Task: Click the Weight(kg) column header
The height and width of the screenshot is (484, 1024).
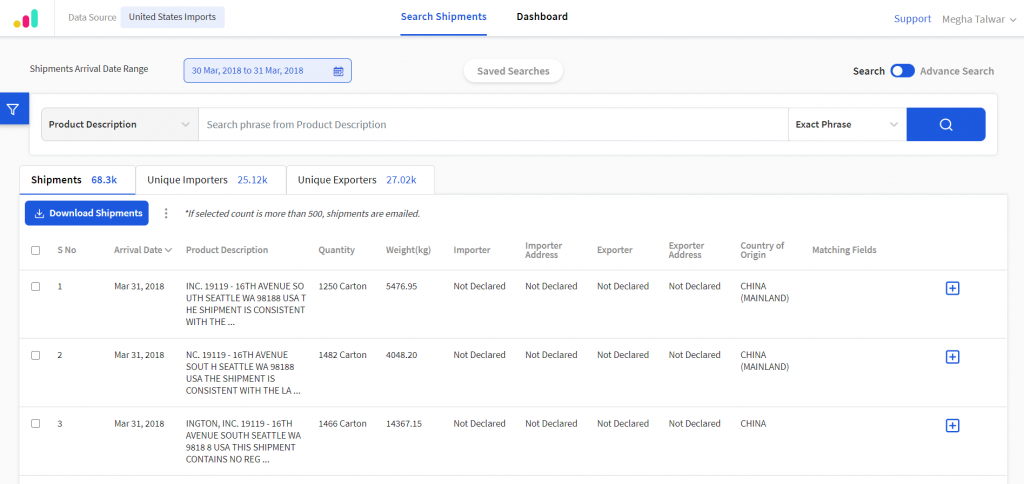Action: pos(408,250)
